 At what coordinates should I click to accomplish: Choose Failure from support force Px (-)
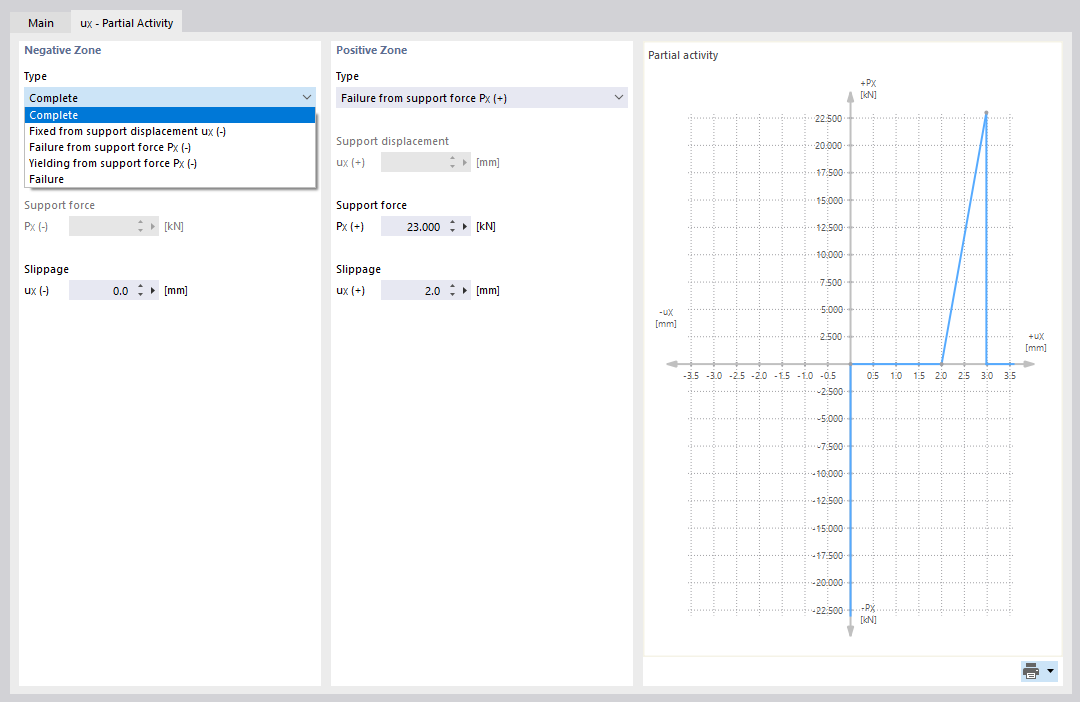(169, 147)
